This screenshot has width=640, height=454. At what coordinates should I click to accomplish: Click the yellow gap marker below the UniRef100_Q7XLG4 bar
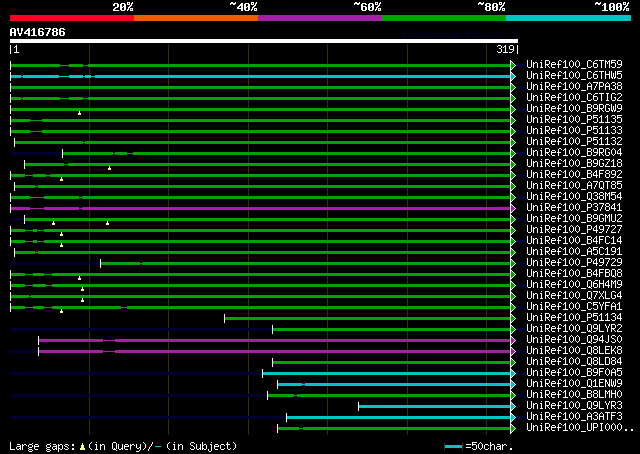point(82,300)
